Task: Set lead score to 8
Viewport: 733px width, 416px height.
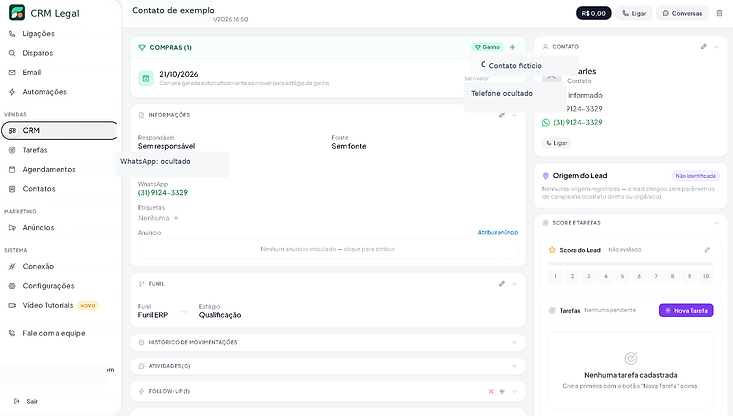Action: [673, 276]
